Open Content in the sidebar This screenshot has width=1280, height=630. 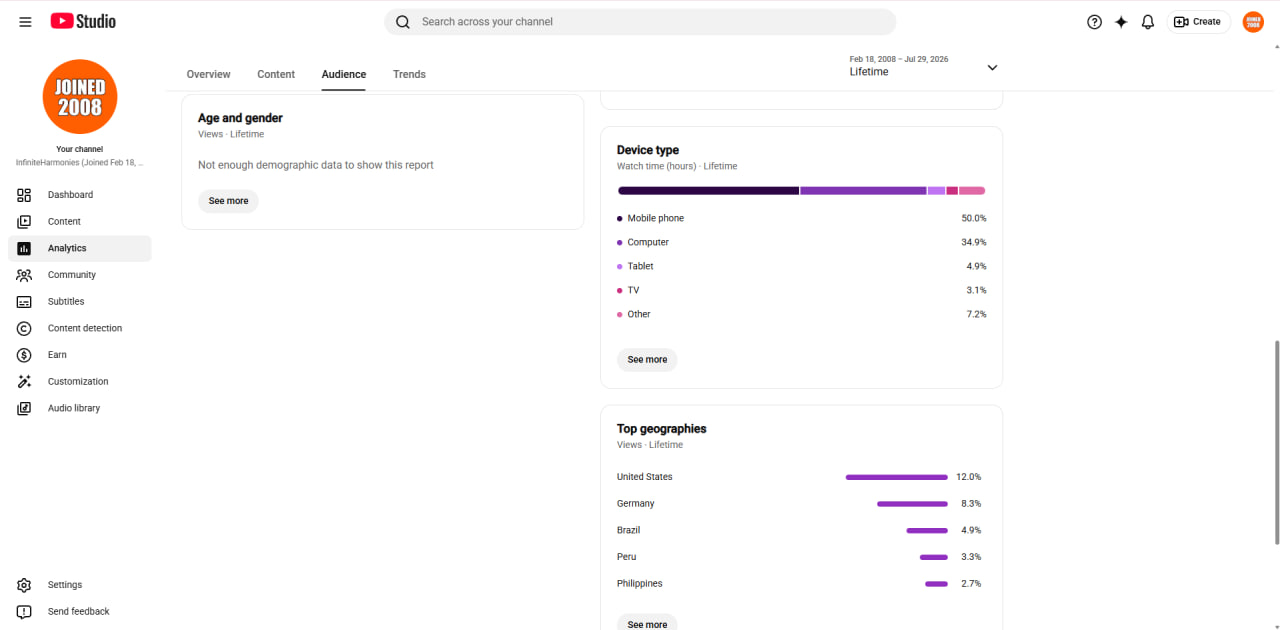pyautogui.click(x=80, y=222)
